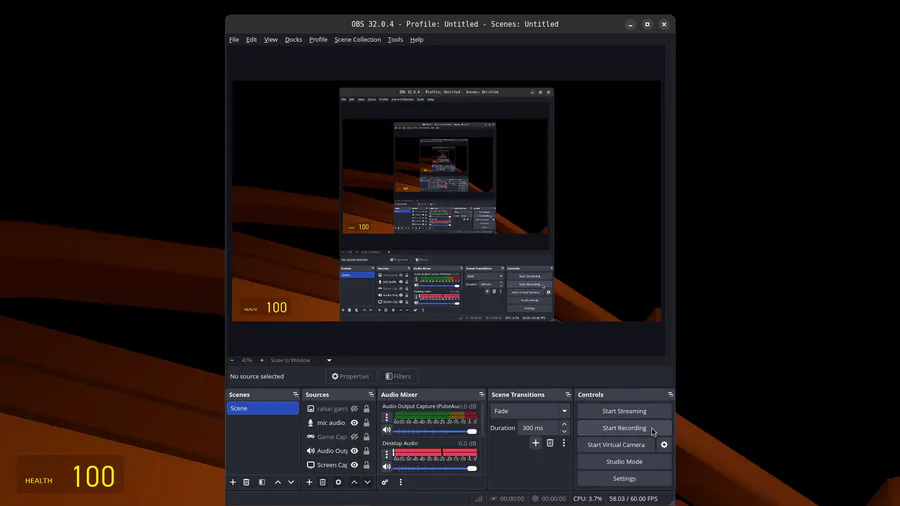The width and height of the screenshot is (900, 506).
Task: Open the Profile menu
Action: tap(319, 40)
